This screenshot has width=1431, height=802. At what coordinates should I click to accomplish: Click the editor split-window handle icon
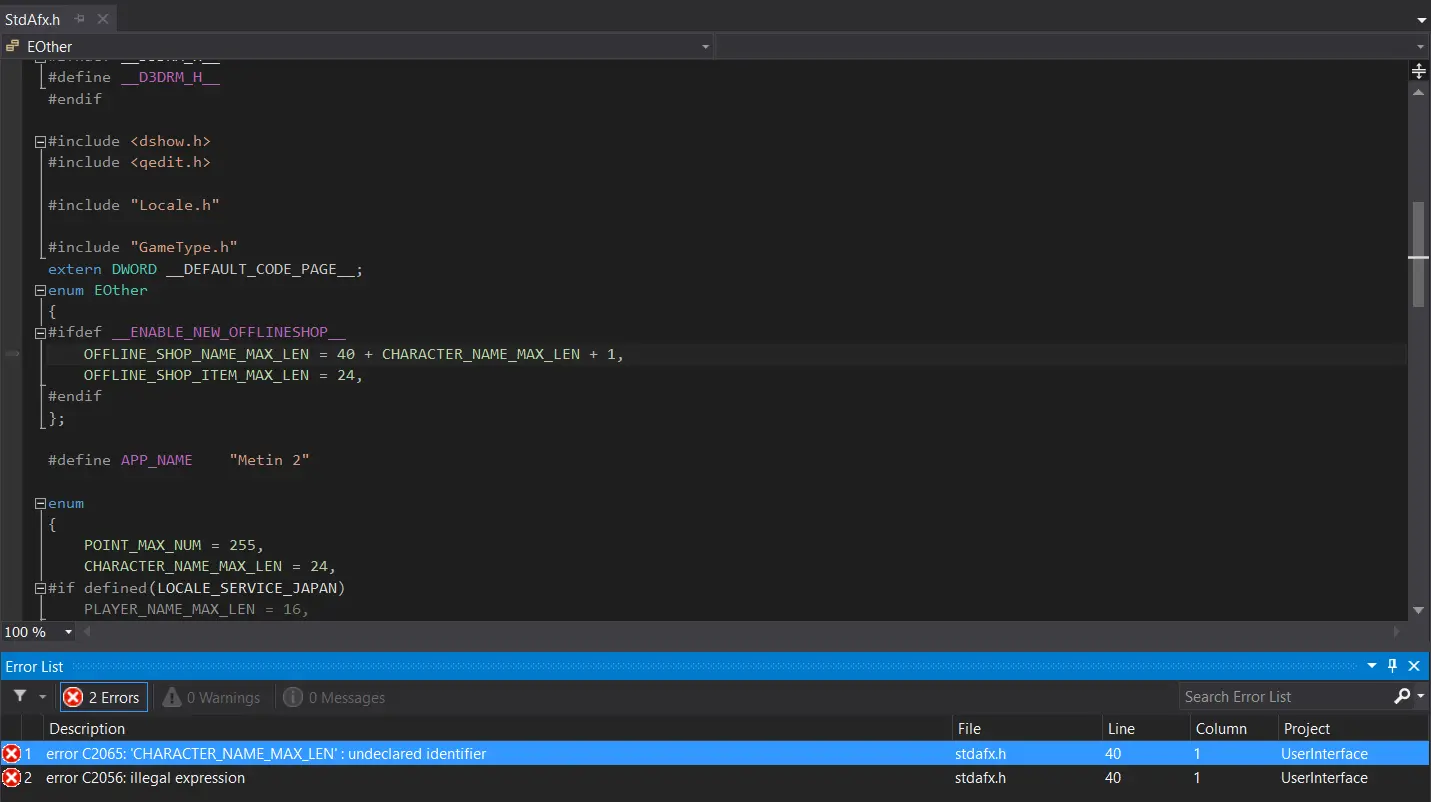1418,71
